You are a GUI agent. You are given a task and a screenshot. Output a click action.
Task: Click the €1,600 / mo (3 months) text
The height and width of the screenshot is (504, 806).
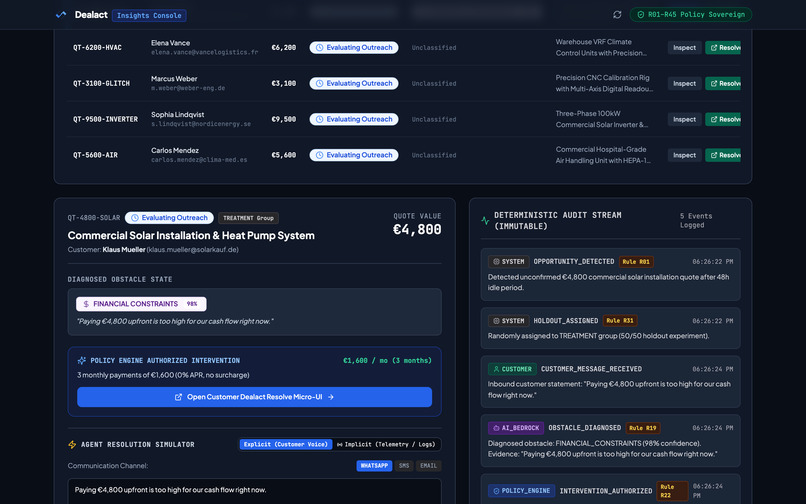coord(387,361)
